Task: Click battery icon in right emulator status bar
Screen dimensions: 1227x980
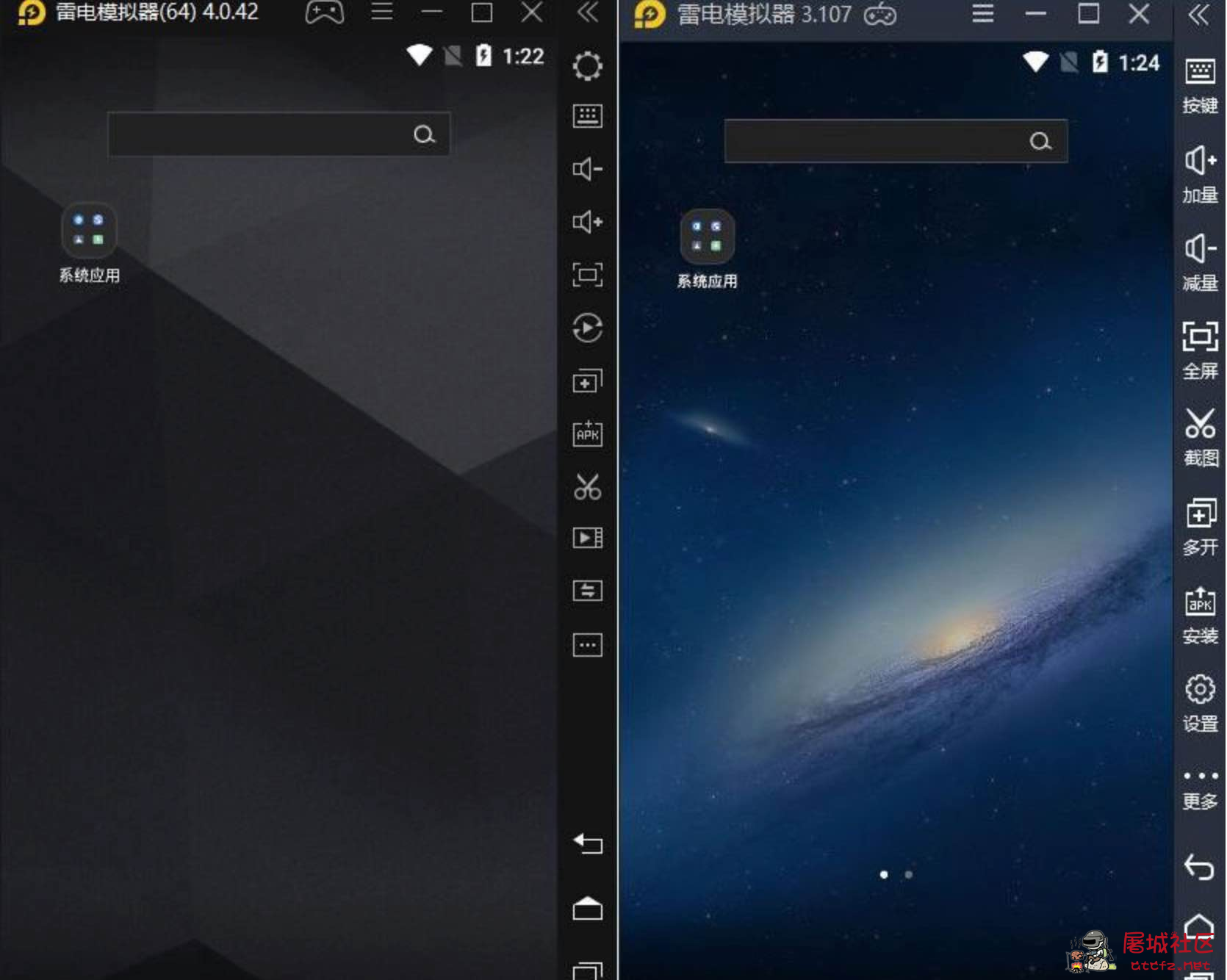Action: pos(1100,62)
